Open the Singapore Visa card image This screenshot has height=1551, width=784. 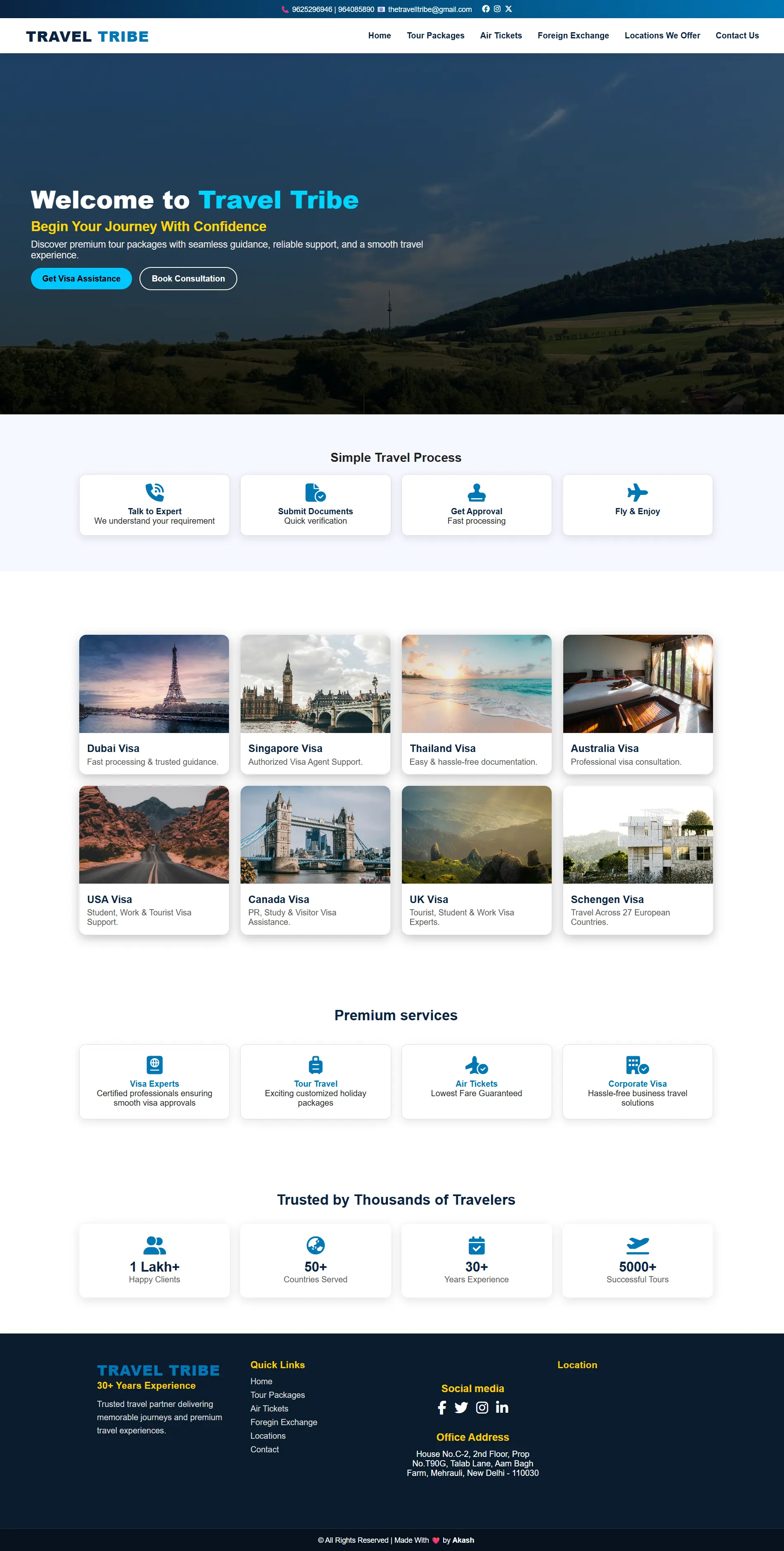[316, 683]
